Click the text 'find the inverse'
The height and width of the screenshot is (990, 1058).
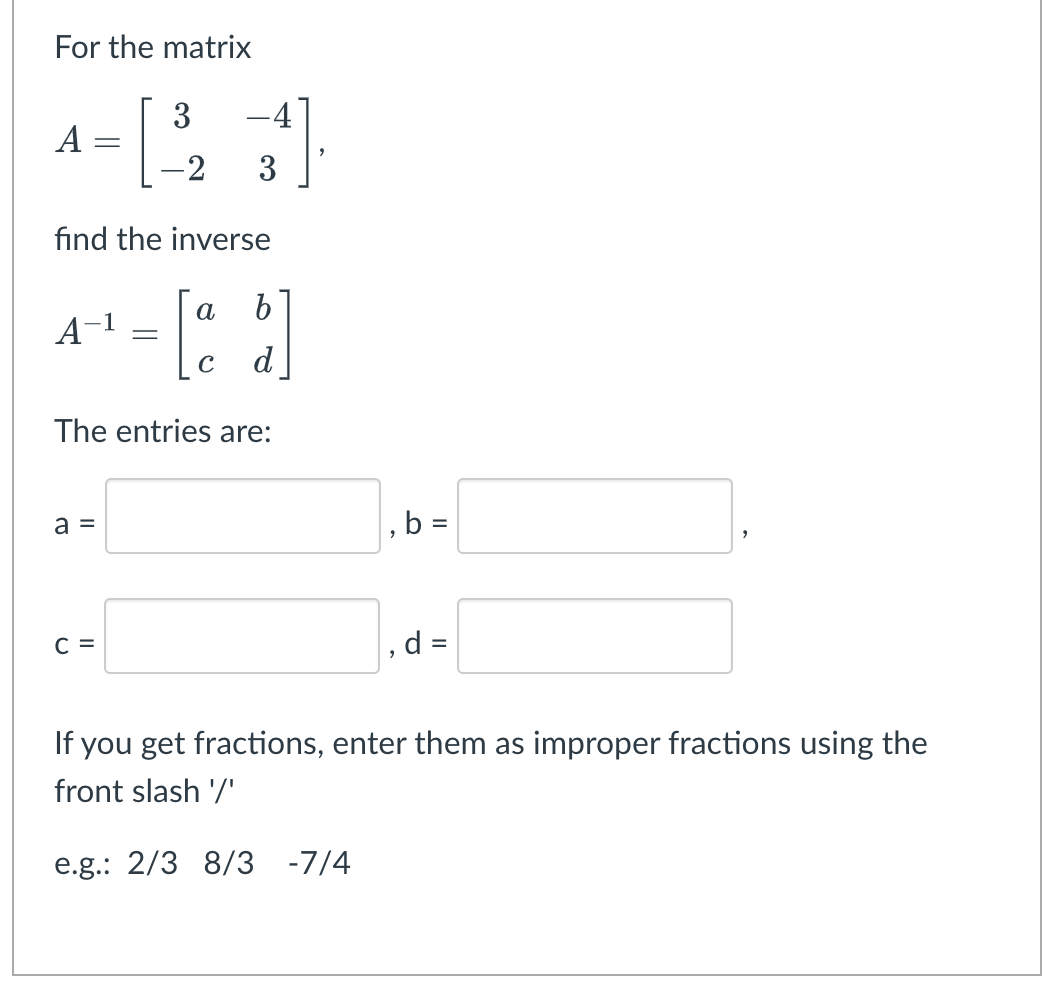tap(162, 239)
